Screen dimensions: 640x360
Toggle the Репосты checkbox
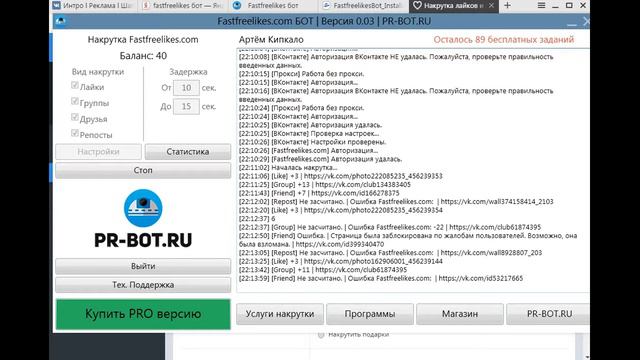[x=75, y=133]
